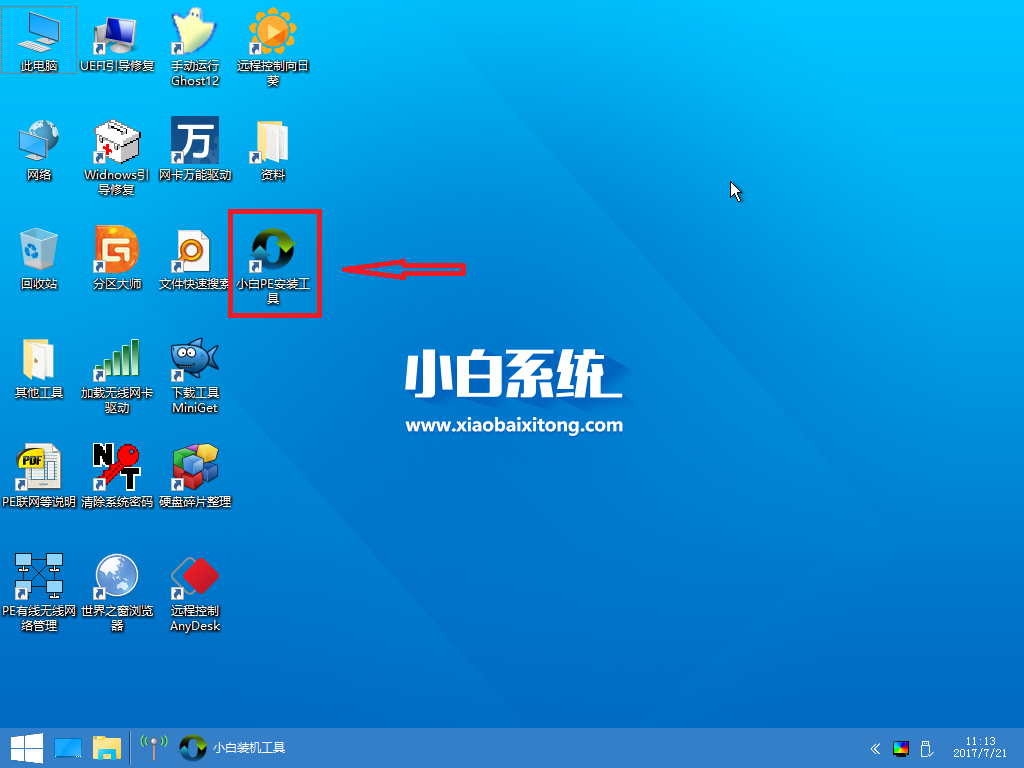The image size is (1024, 768).
Task: Open 分区大师 partition master
Action: (x=117, y=252)
